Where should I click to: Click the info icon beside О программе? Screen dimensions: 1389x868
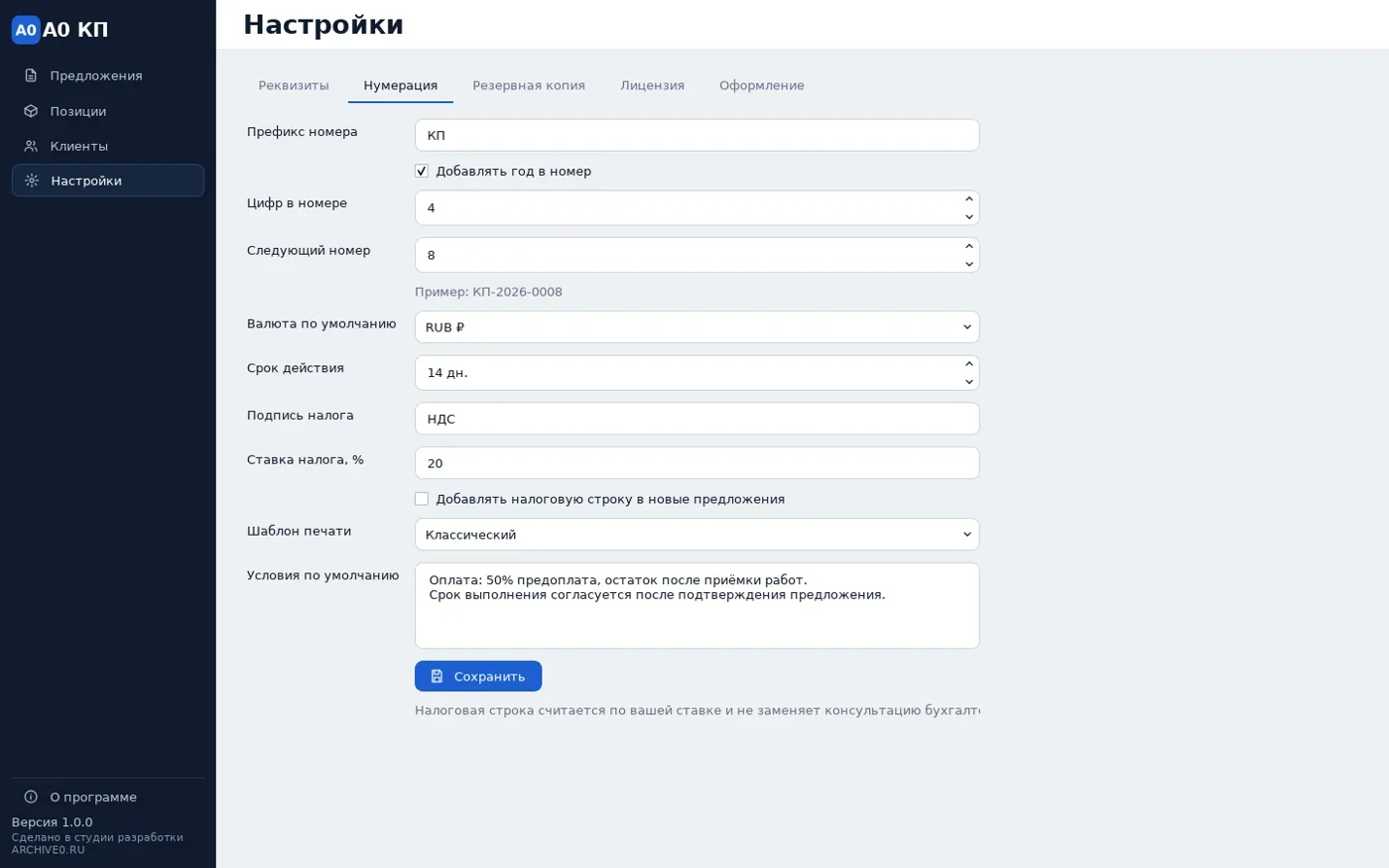(x=31, y=797)
